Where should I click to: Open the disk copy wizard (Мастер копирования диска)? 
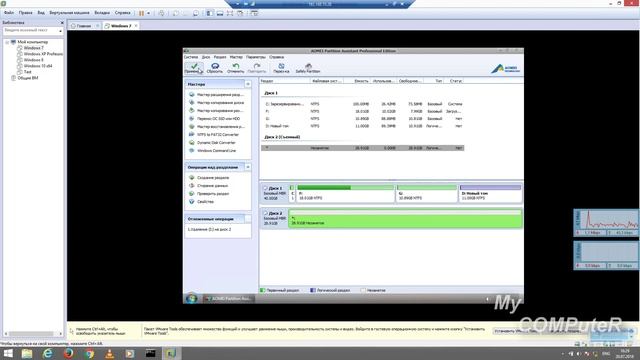click(x=216, y=103)
